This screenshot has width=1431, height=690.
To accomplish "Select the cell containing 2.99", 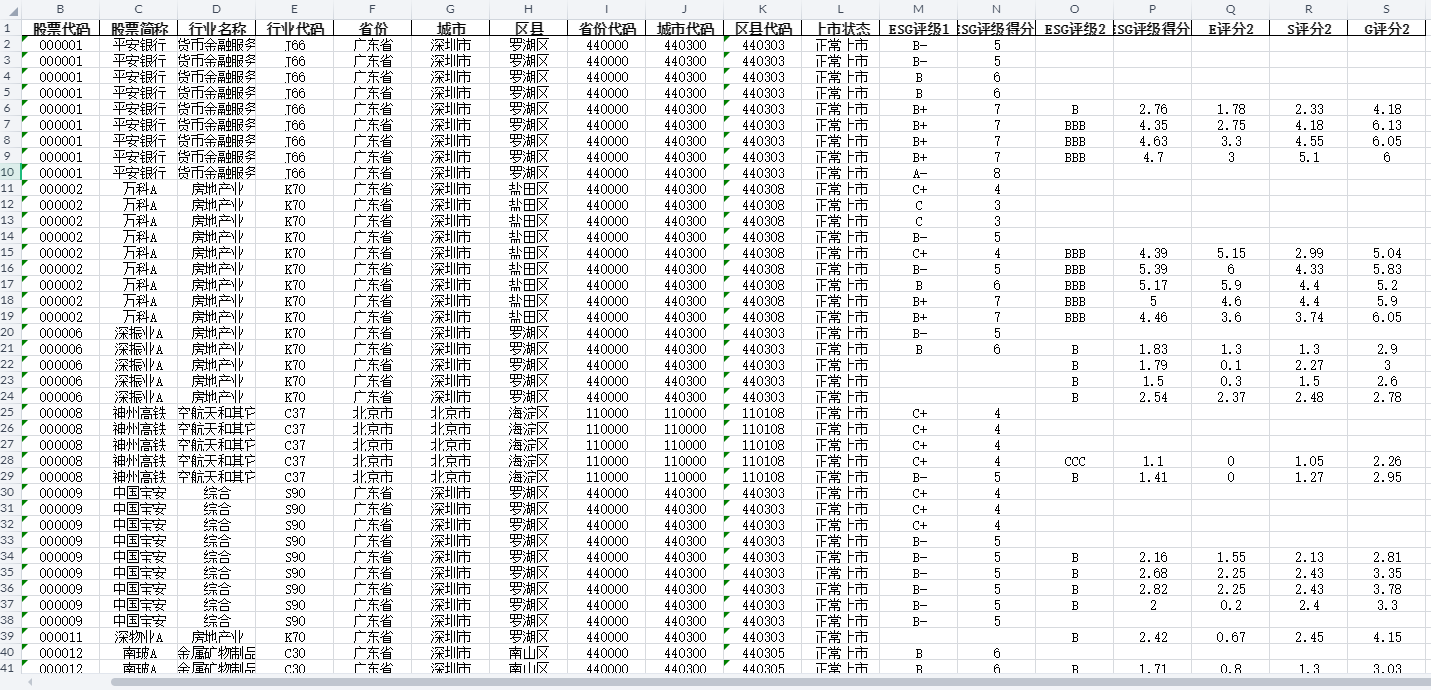I will point(1309,253).
